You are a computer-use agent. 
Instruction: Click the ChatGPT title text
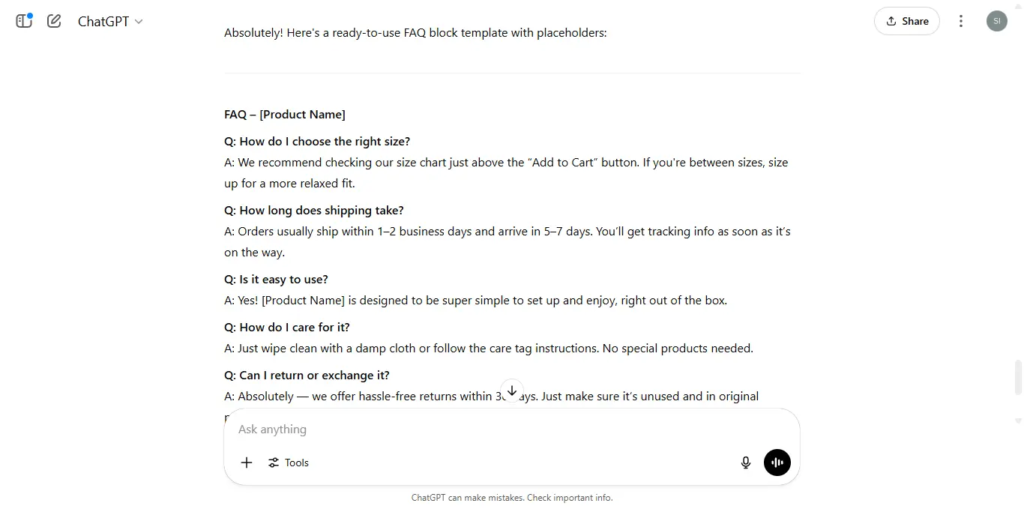pos(103,21)
